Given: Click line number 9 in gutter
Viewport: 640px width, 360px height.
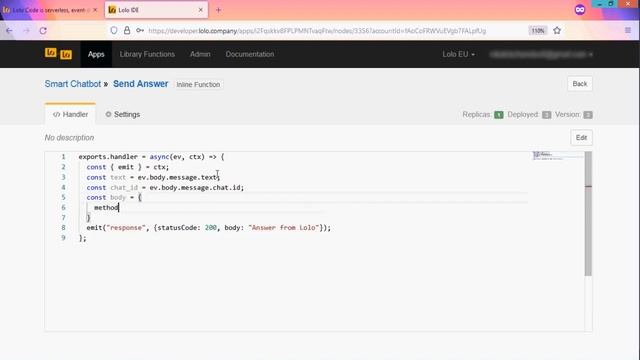Looking at the screenshot, I should point(63,238).
